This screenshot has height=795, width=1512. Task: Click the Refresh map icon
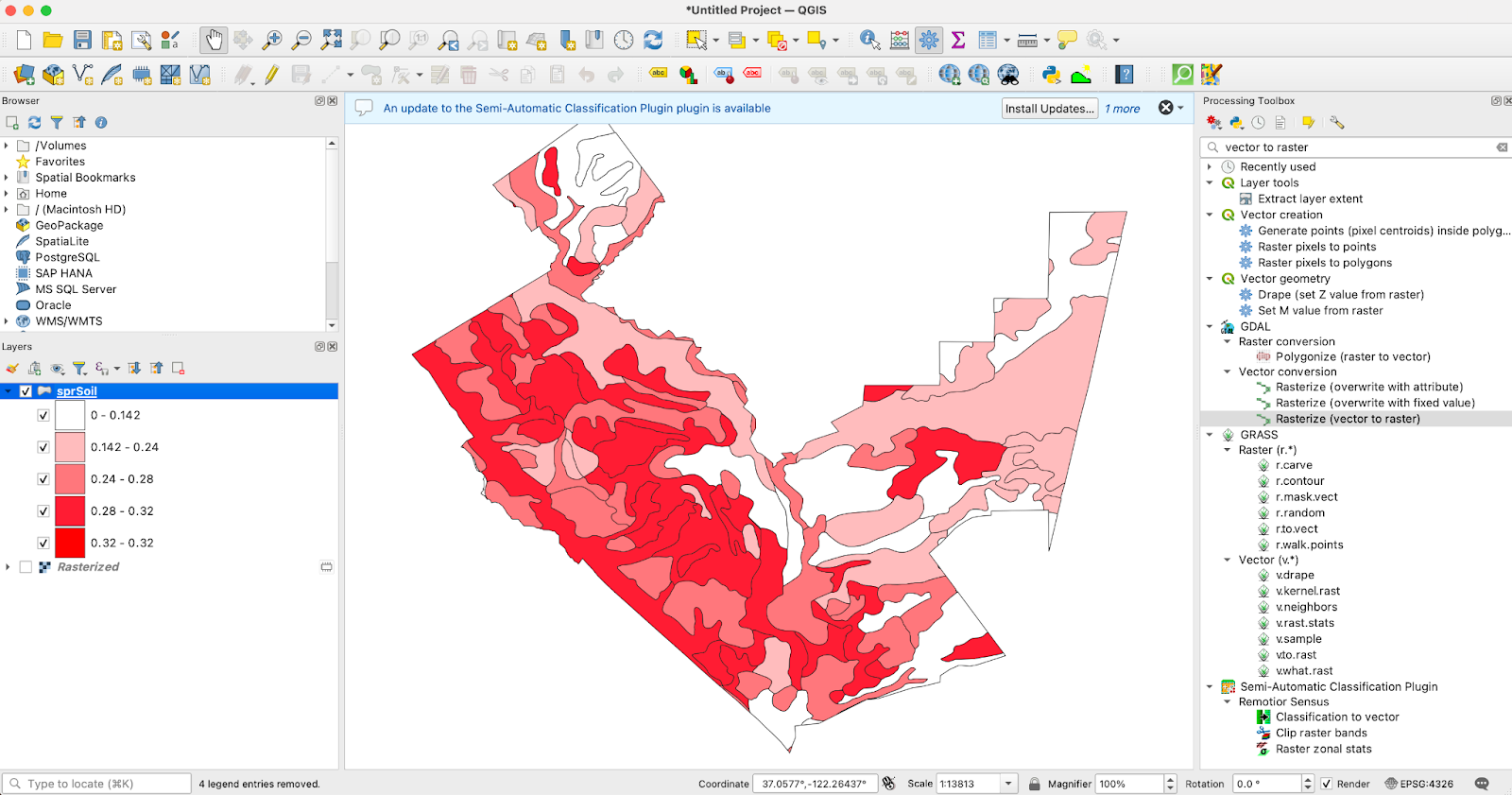pyautogui.click(x=653, y=40)
